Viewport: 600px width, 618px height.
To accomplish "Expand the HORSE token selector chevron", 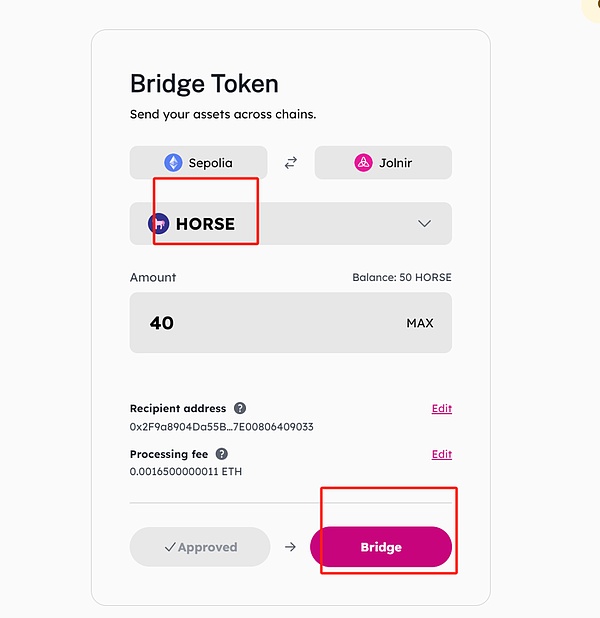I will (424, 224).
